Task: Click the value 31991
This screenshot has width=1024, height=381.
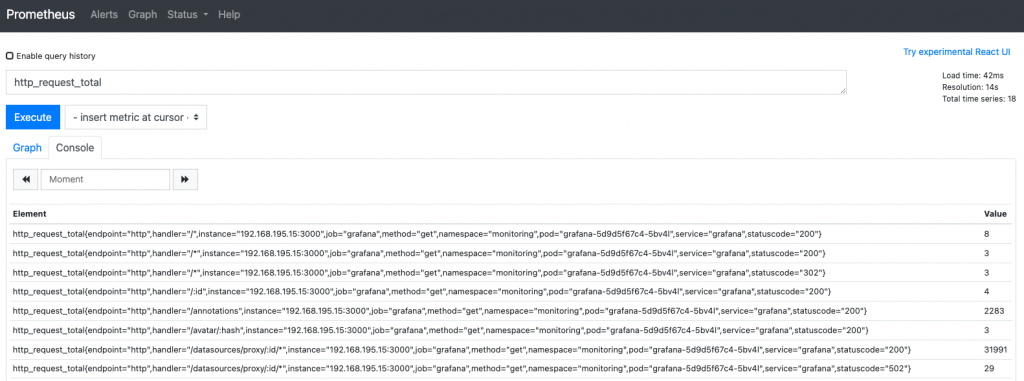Action: [996, 350]
